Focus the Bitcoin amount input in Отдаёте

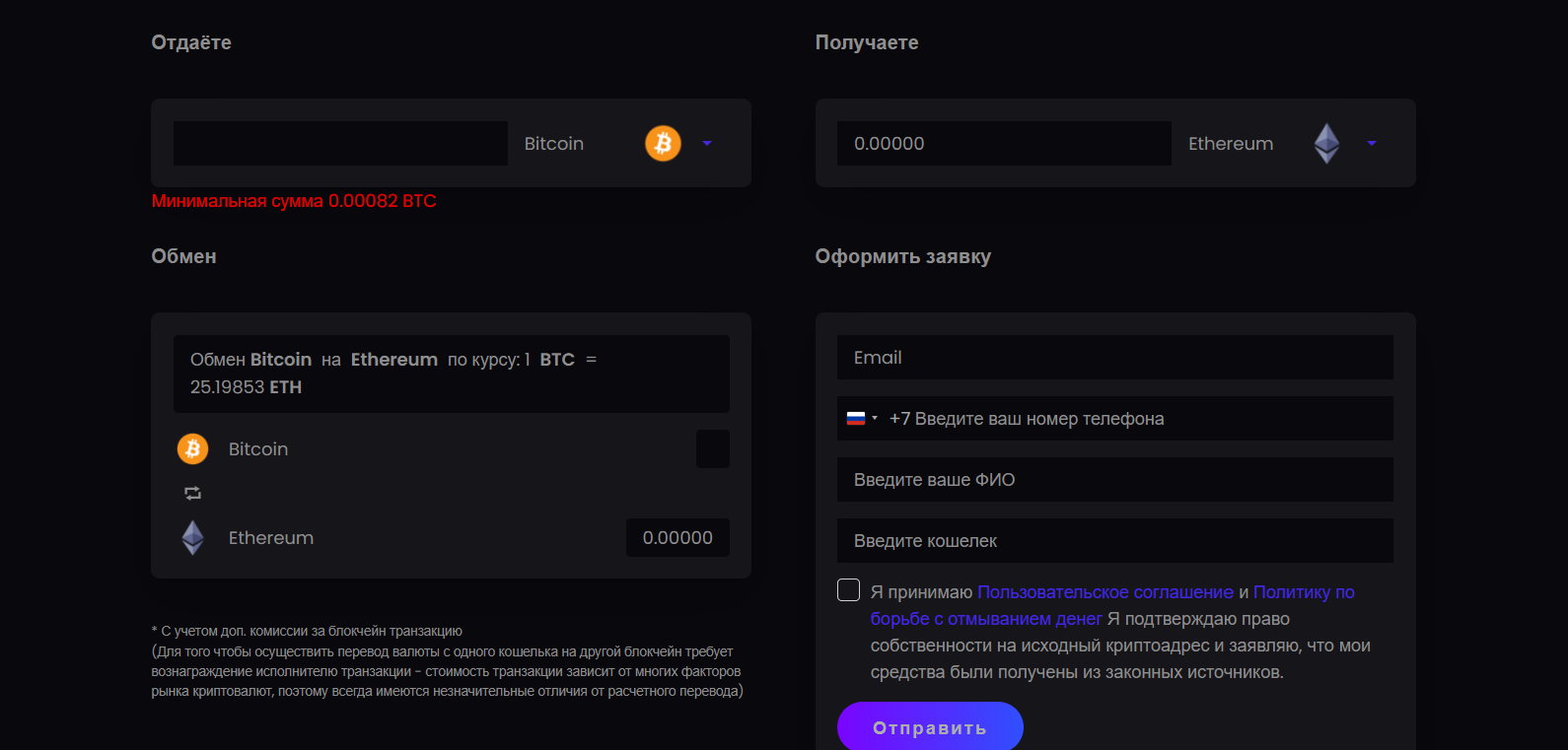coord(340,143)
